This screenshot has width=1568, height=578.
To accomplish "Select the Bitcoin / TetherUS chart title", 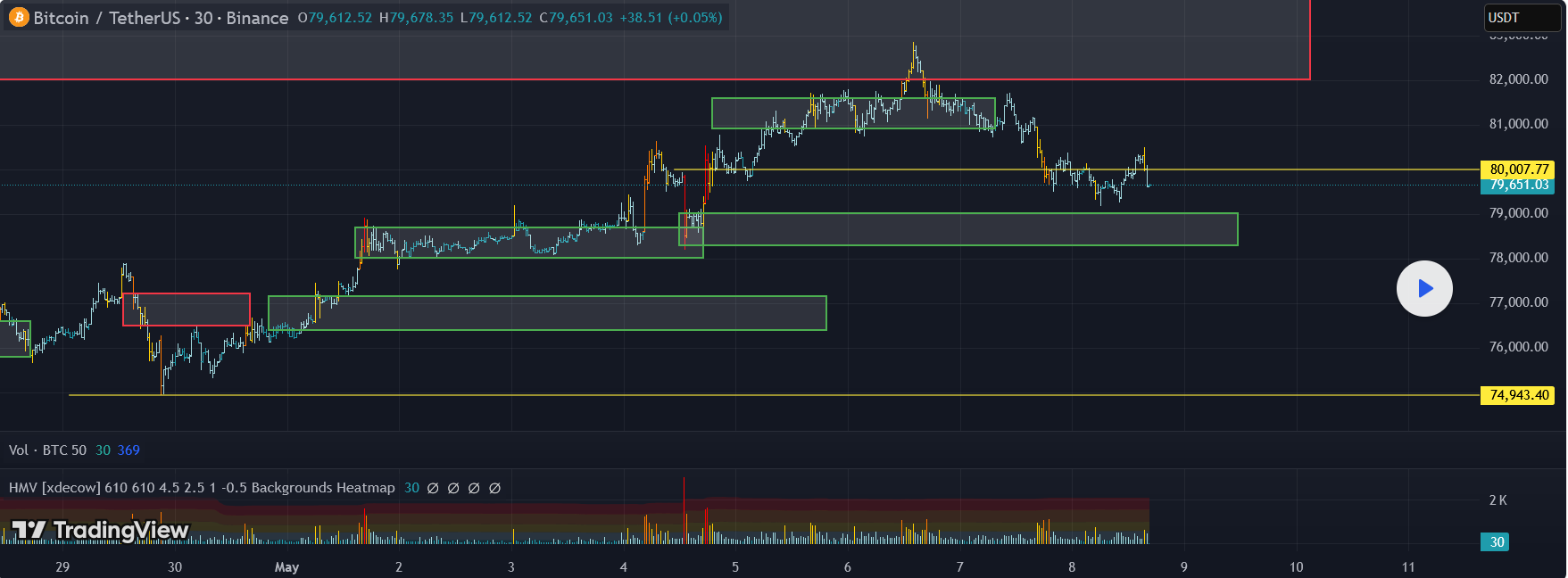I will click(x=161, y=18).
